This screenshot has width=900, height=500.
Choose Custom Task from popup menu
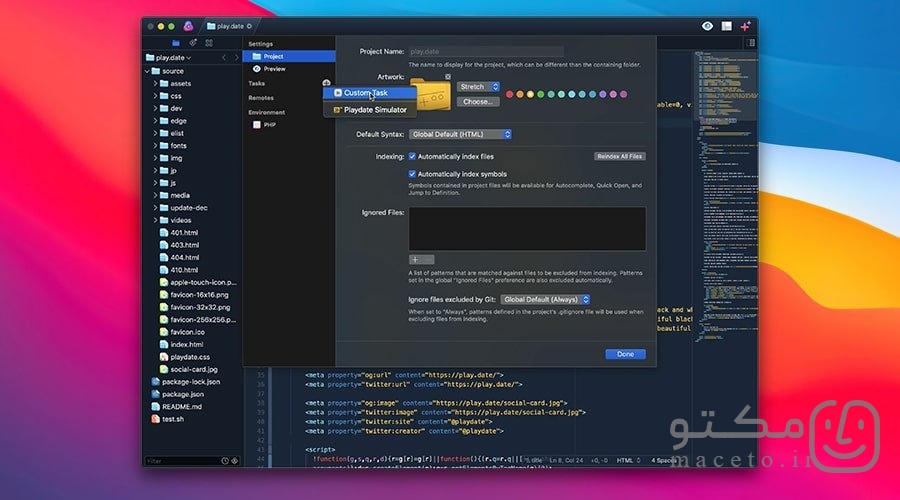coord(370,93)
